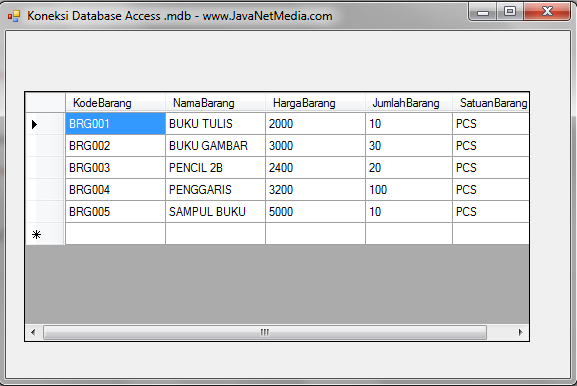
Task: Click empty HargaBarang cell in new row
Action: 315,234
